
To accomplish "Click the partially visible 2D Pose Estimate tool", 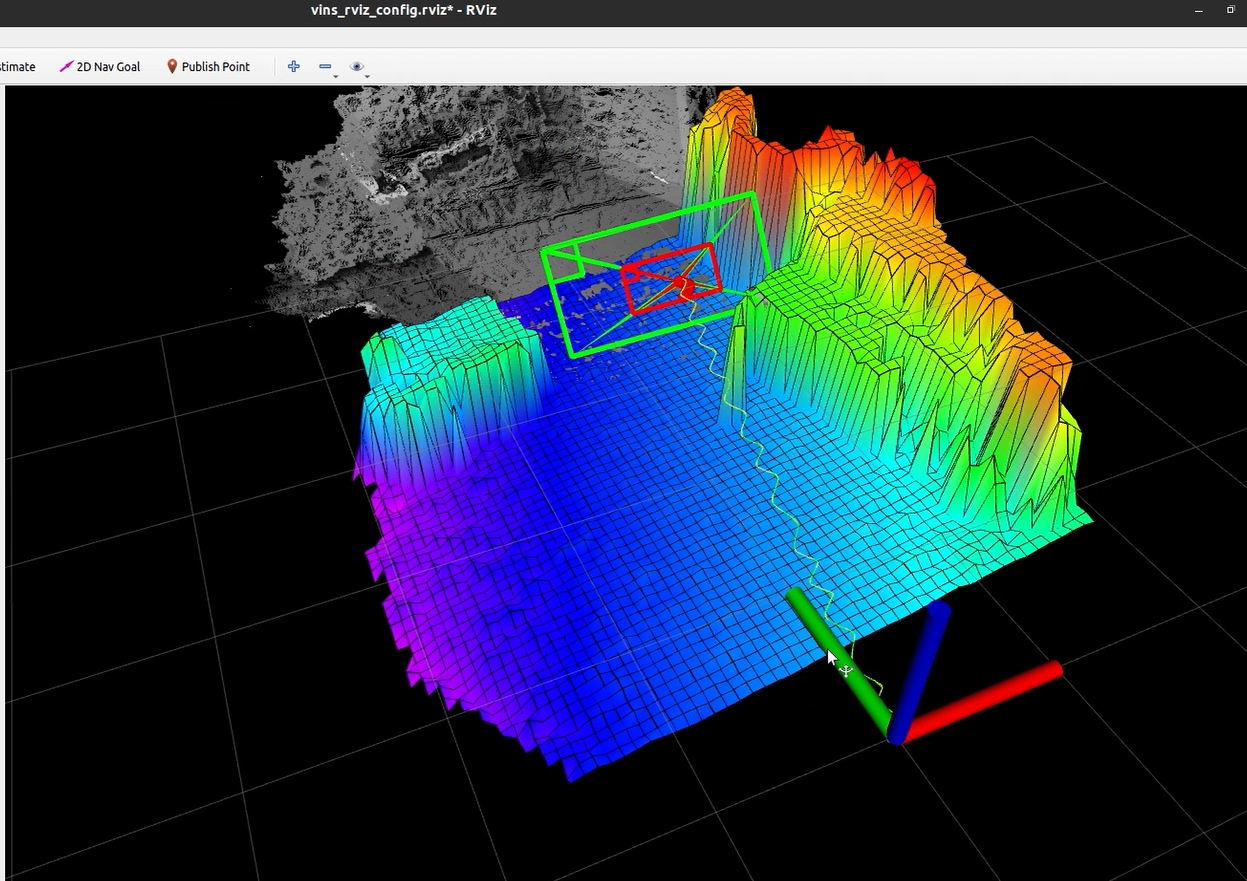I will click(17, 67).
